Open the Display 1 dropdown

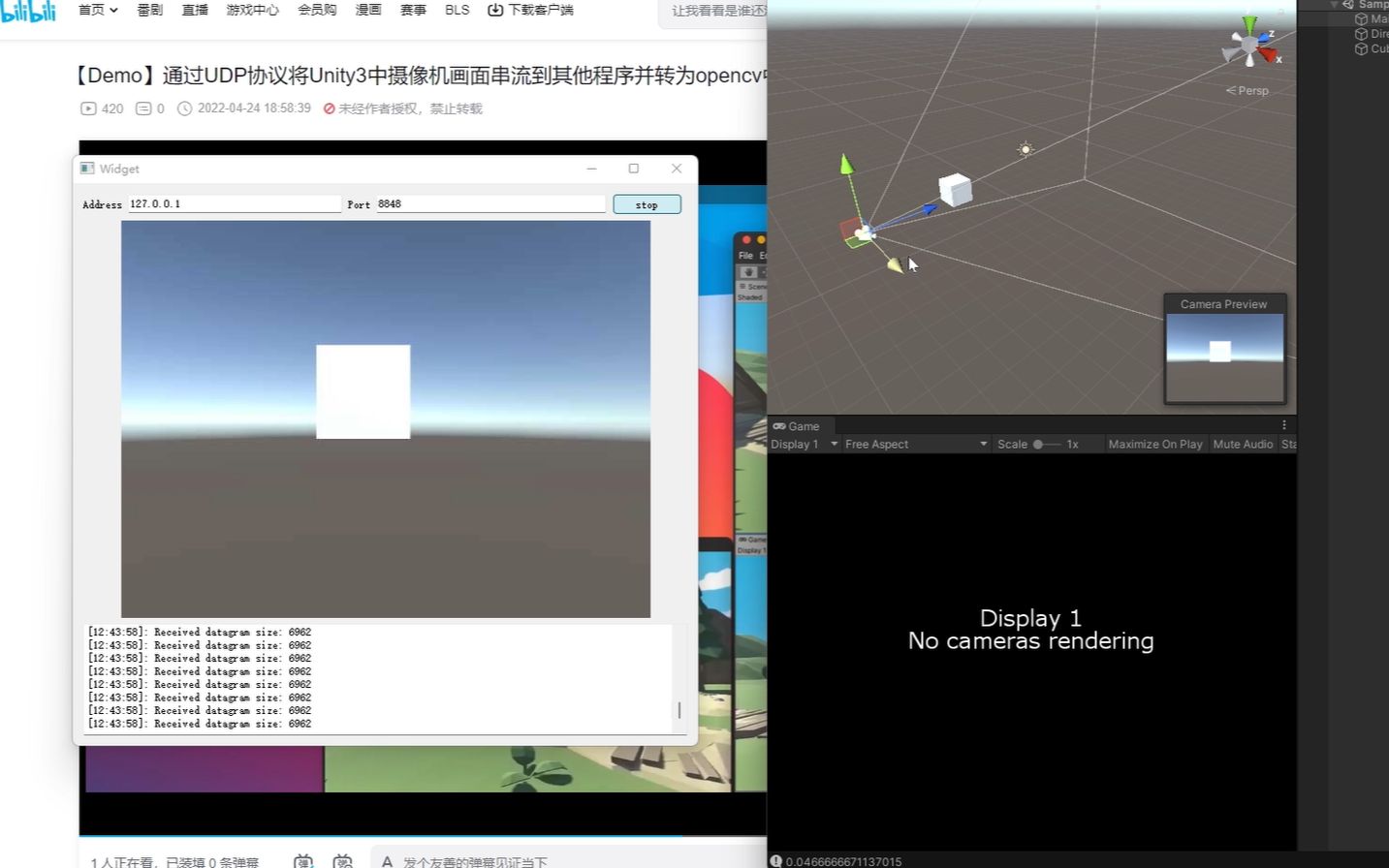[801, 444]
